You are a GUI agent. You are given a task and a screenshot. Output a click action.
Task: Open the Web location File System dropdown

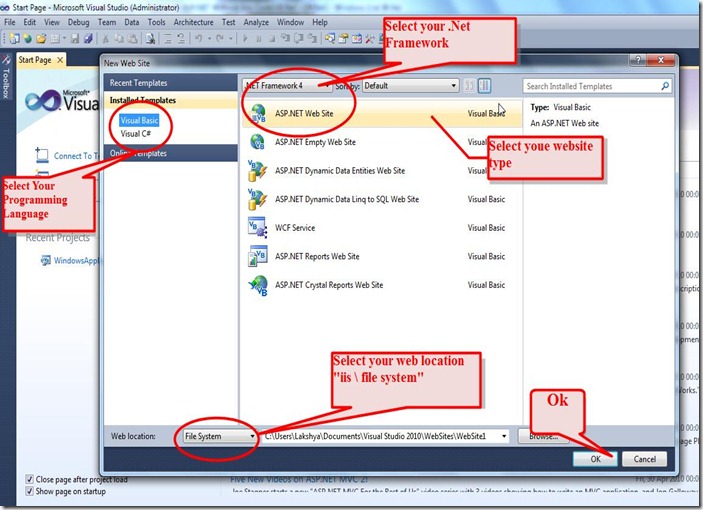pos(220,436)
